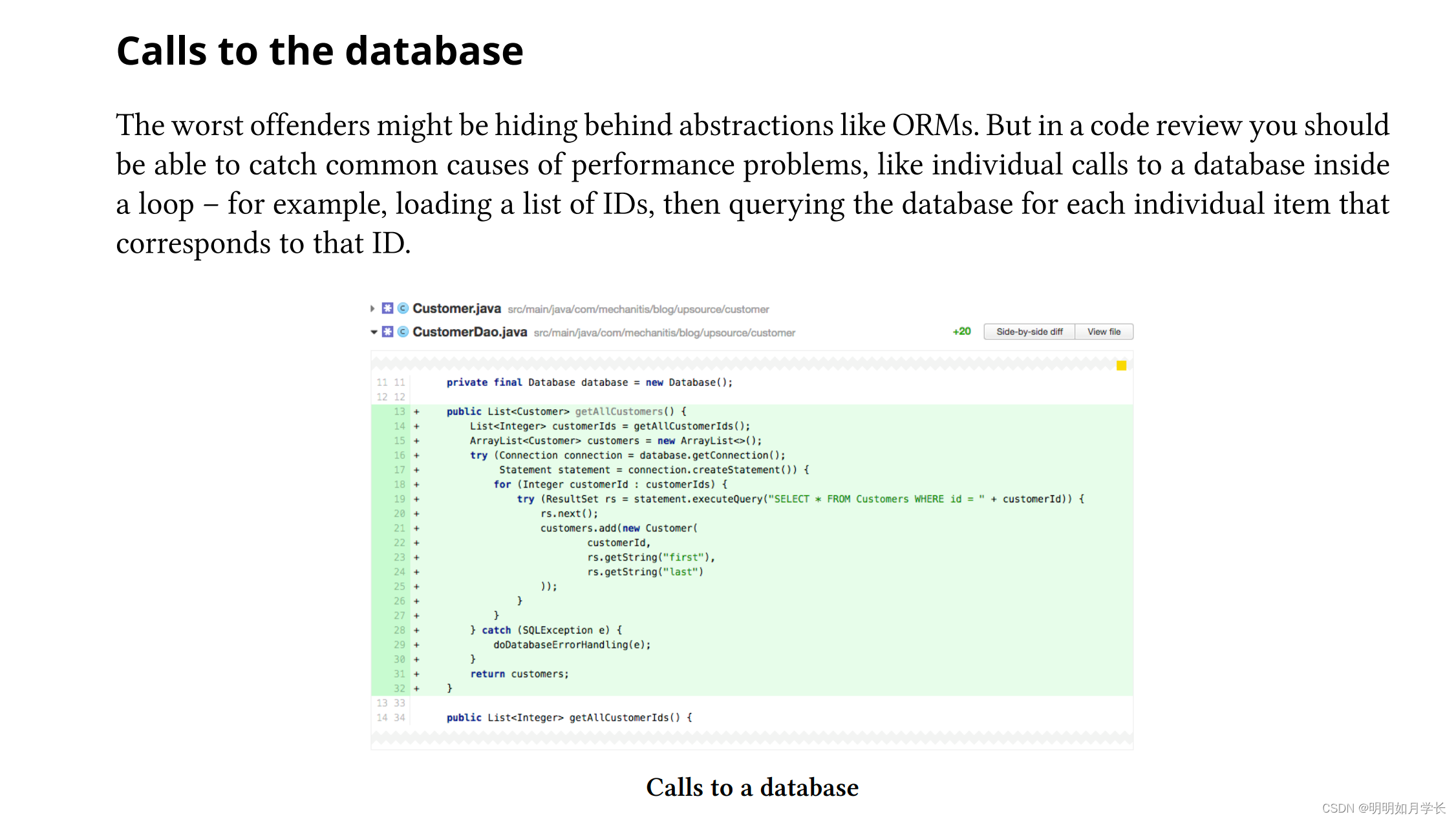Click the line number 18 for-loop row
The width and height of the screenshot is (1456, 821).
[x=400, y=484]
